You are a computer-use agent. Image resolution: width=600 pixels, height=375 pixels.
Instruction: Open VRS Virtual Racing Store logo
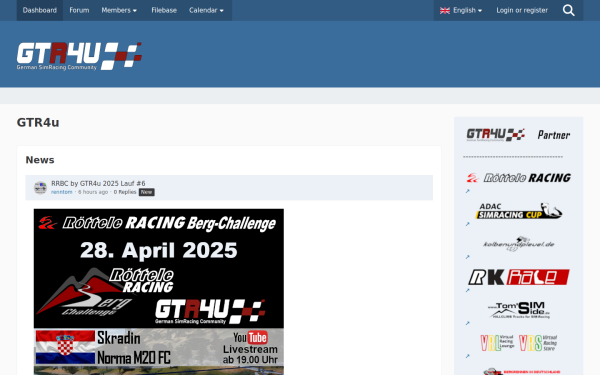(538, 343)
